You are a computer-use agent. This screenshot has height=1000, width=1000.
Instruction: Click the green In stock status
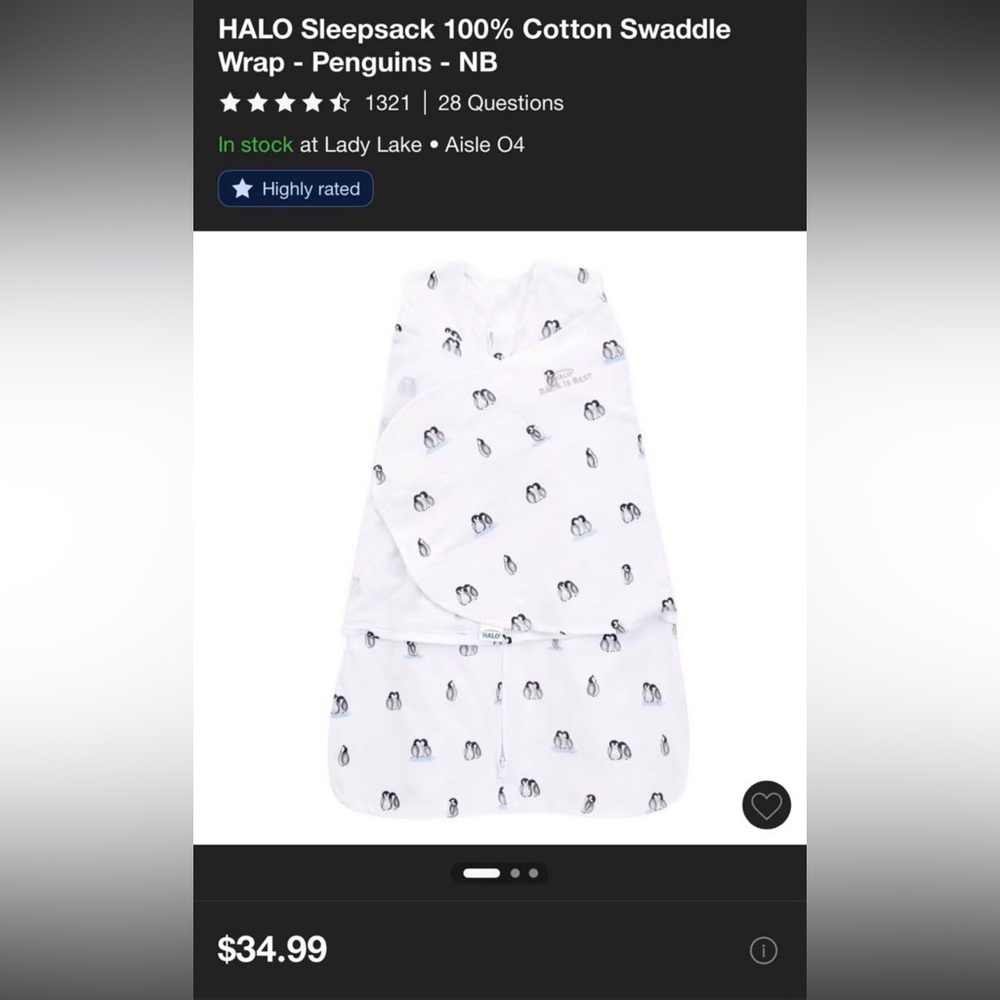click(255, 145)
